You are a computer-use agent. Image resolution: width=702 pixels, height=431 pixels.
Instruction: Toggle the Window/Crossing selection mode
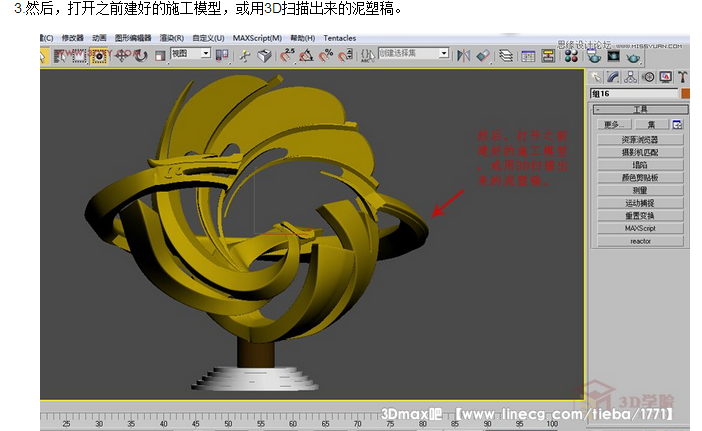point(98,56)
